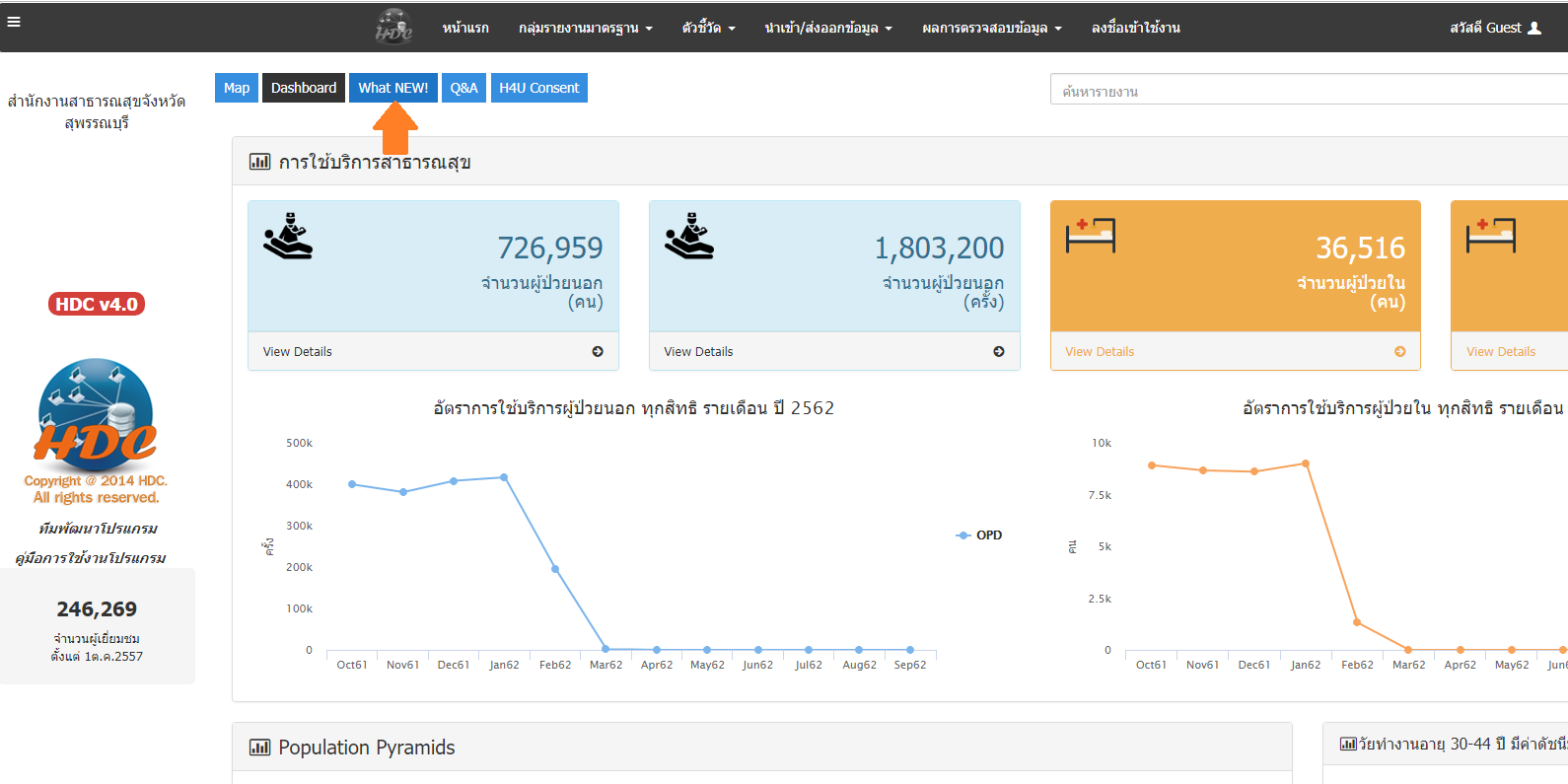Click the orange arrow on inpatient View Details
Screen dimensions: 1568x784
(1399, 351)
